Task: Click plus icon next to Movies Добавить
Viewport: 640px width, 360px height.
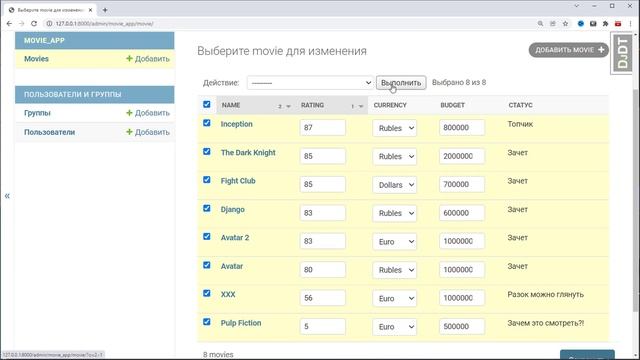Action: tap(129, 59)
